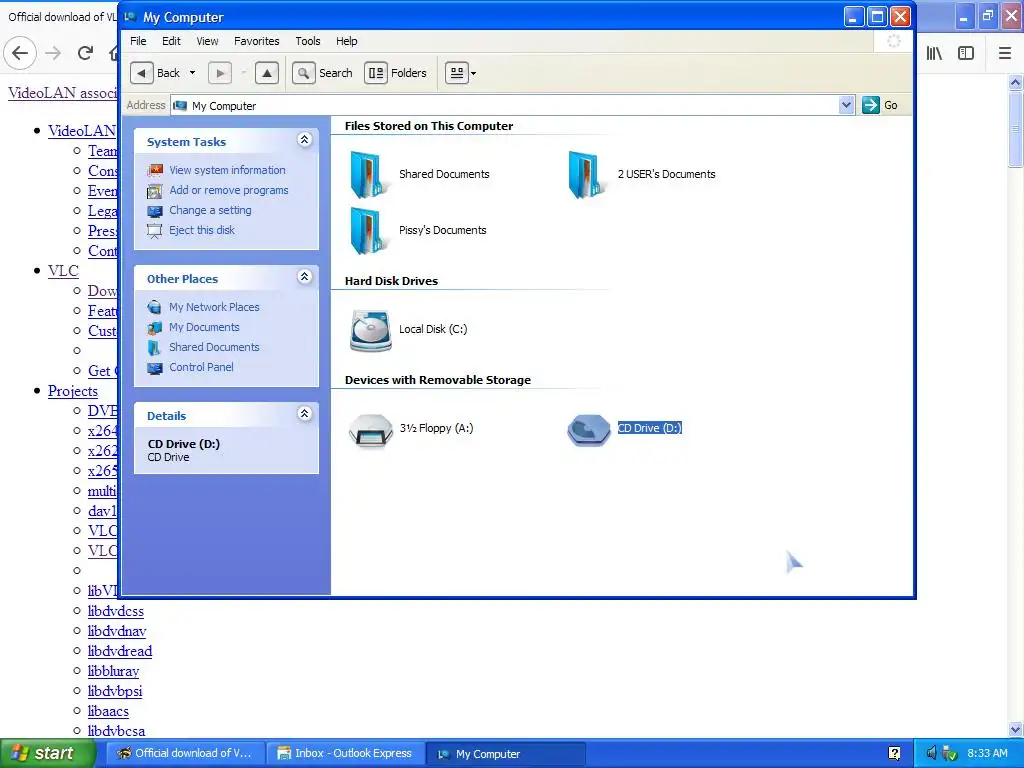Select the CD Drive (D:) label
The image size is (1024, 768).
pyautogui.click(x=650, y=428)
